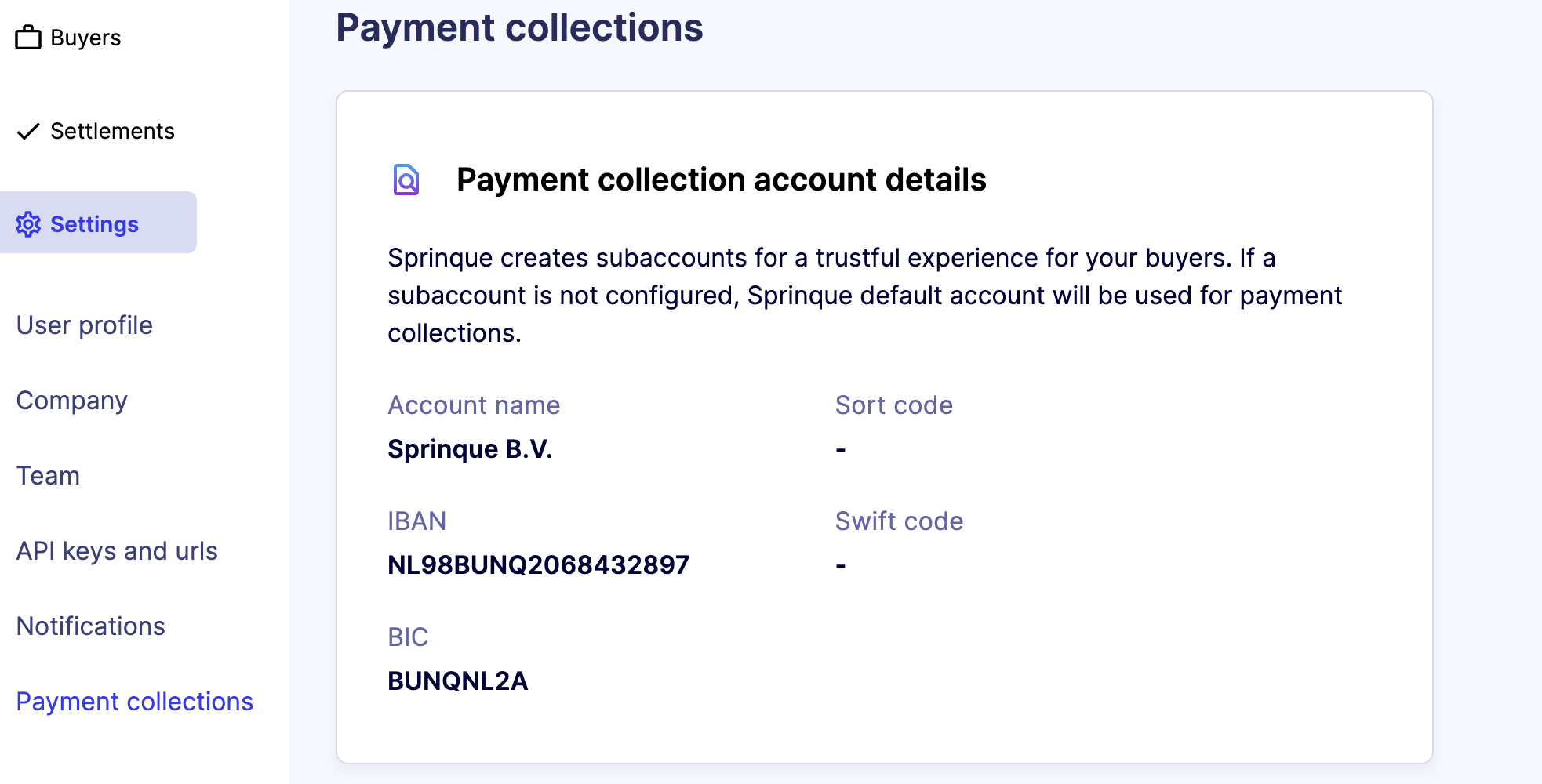1542x784 pixels.
Task: Open API keys and urls settings
Action: click(x=117, y=551)
